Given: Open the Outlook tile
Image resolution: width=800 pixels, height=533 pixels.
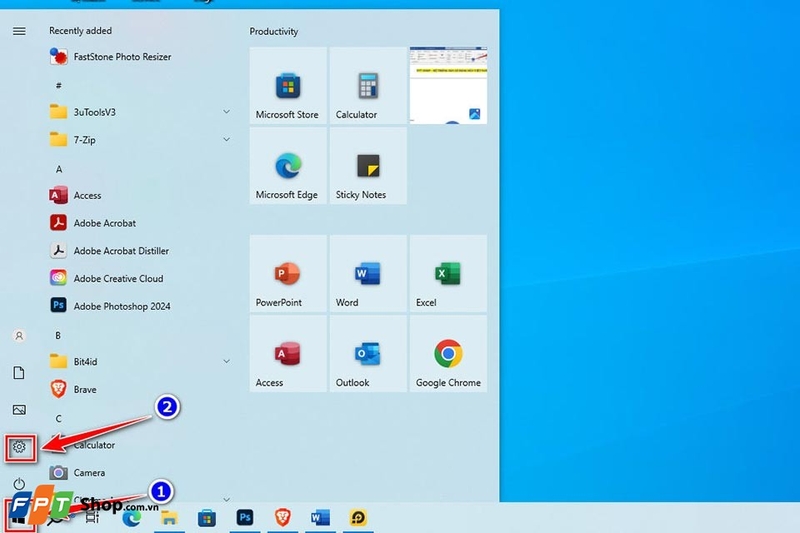Looking at the screenshot, I should [368, 353].
